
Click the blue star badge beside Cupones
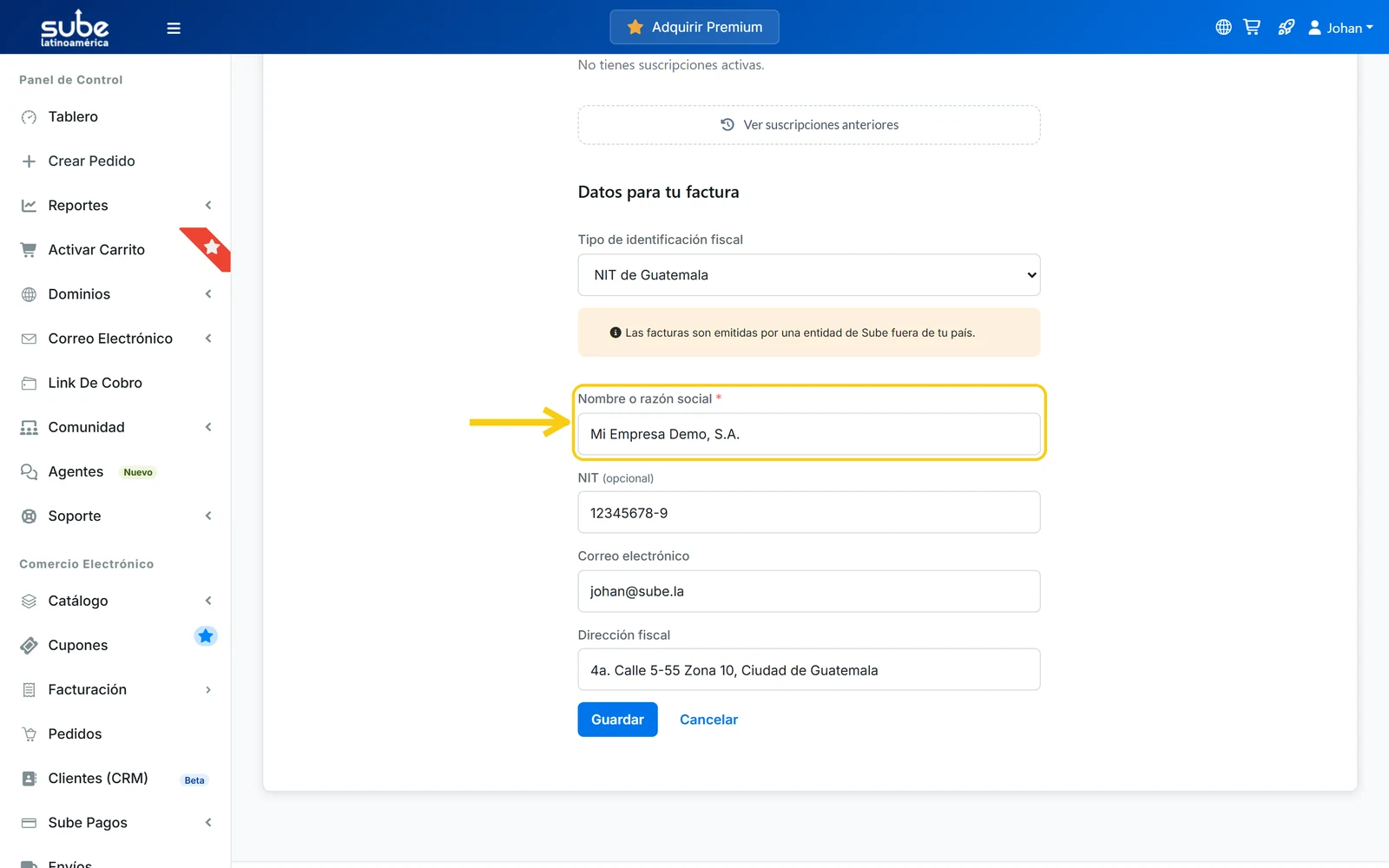coord(206,636)
